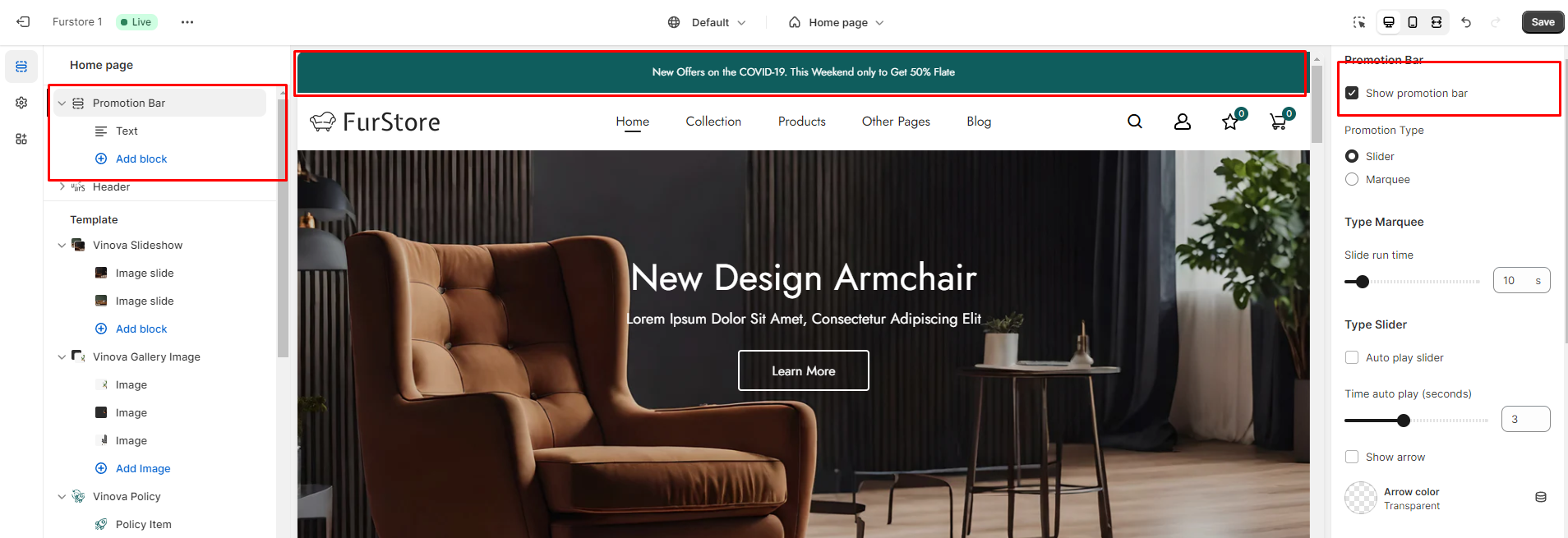
Task: Click Add Image under Vinova Gallery
Action: click(x=143, y=468)
